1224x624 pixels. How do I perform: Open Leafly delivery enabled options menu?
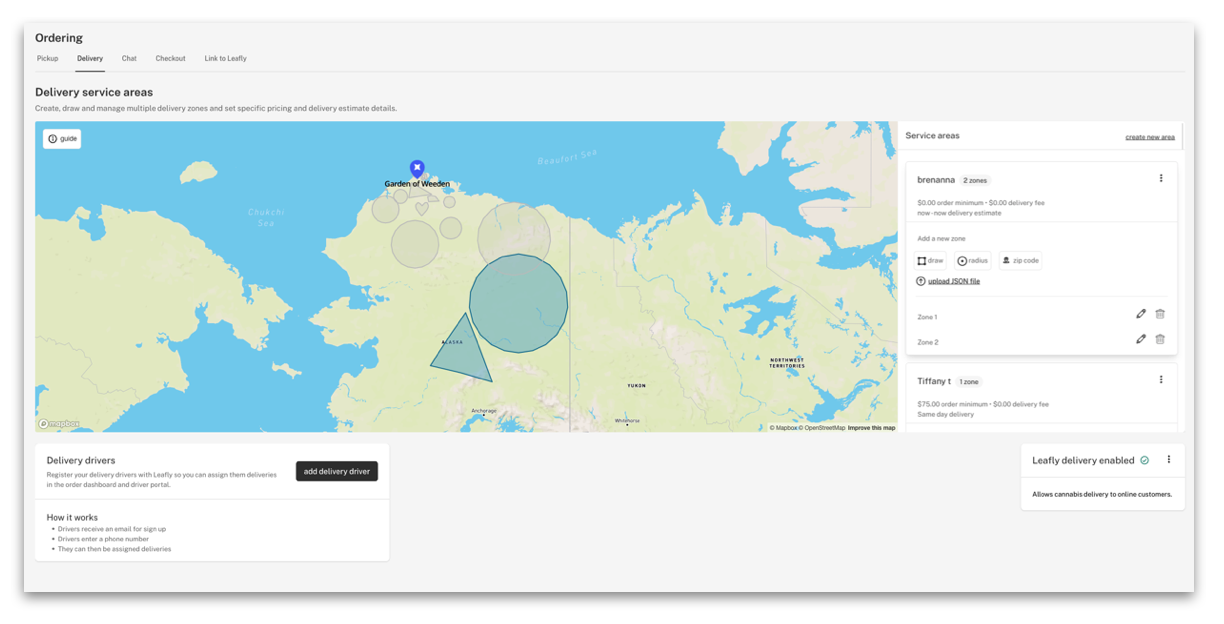pyautogui.click(x=1168, y=460)
